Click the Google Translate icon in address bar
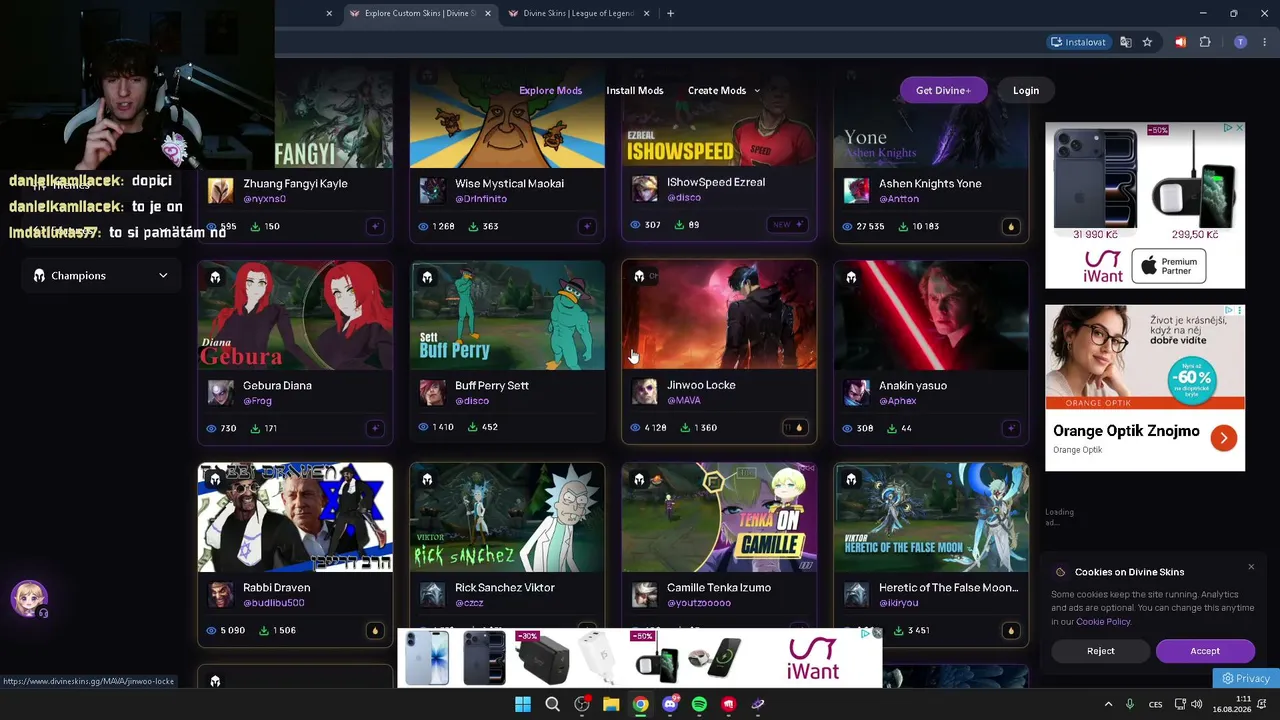 pos(1126,42)
